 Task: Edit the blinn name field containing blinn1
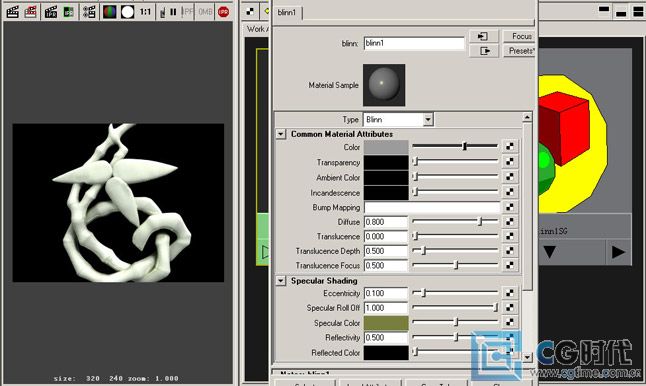point(414,43)
